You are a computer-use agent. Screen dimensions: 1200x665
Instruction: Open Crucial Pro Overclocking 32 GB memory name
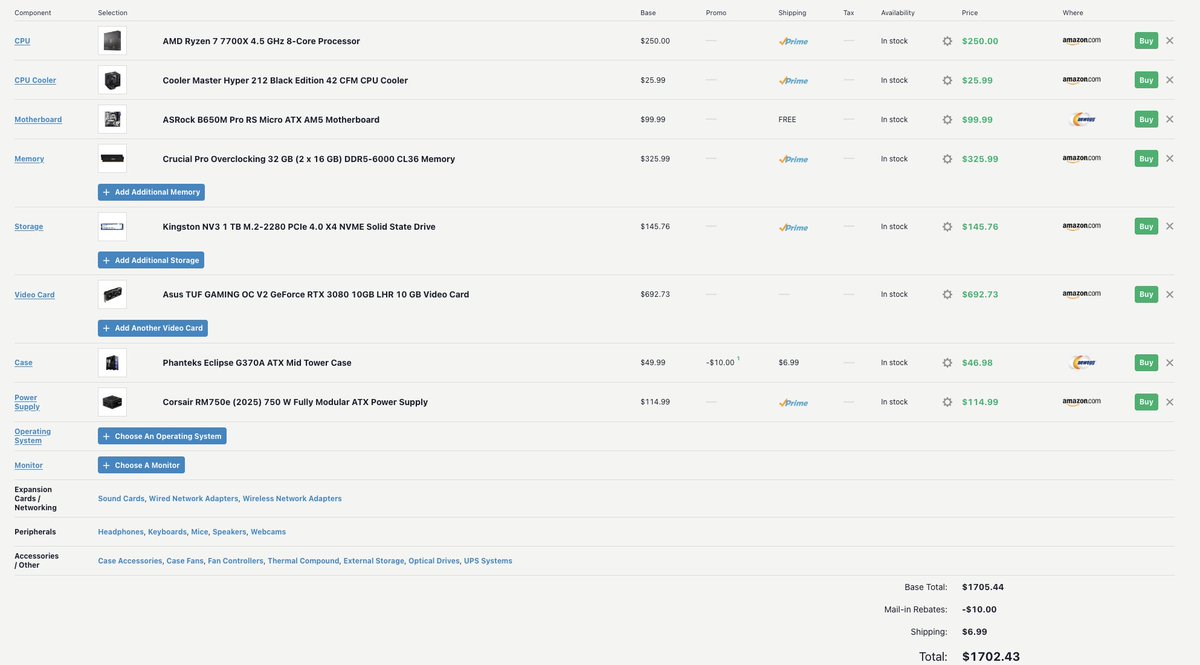click(x=309, y=159)
